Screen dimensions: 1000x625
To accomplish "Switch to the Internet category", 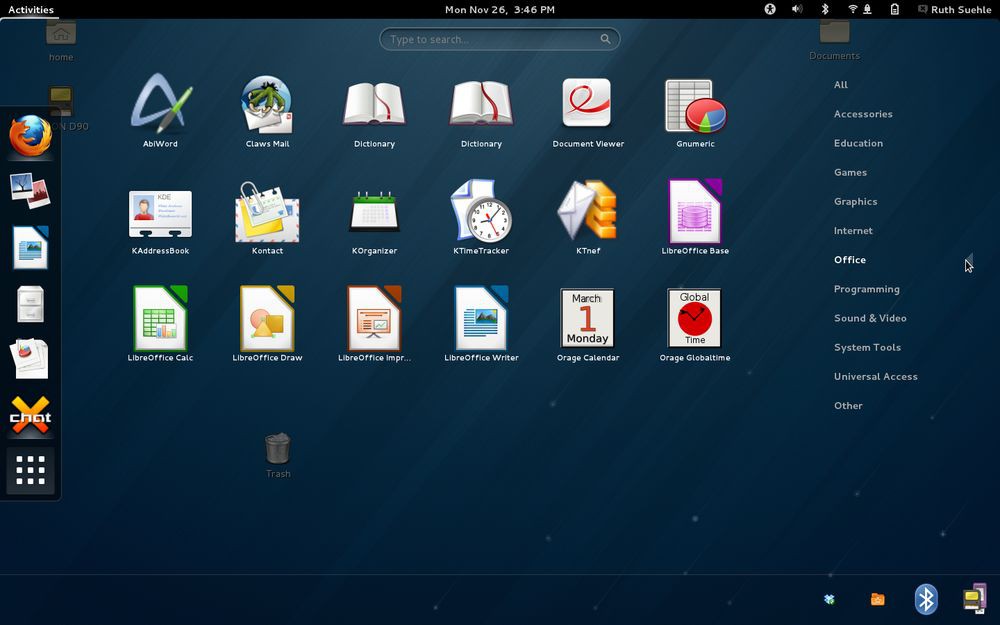I will pyautogui.click(x=853, y=230).
